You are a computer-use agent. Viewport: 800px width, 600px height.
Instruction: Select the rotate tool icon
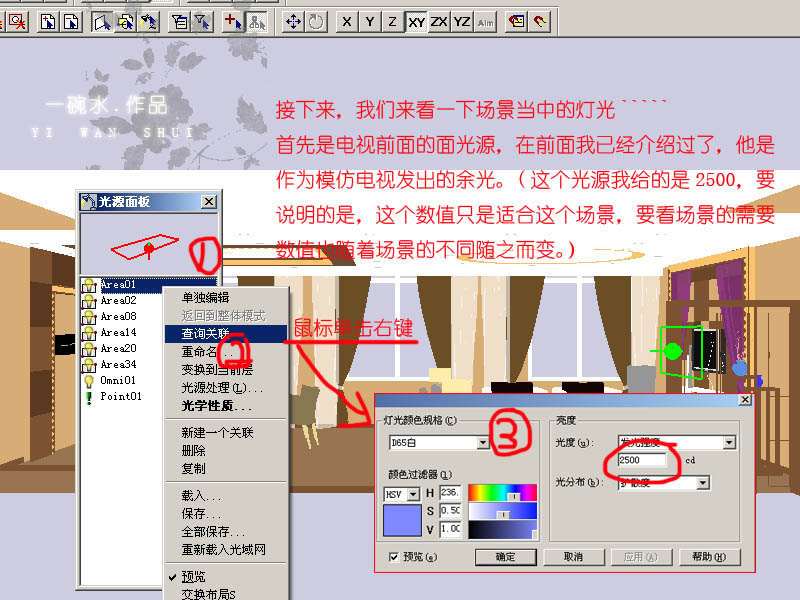click(x=316, y=22)
